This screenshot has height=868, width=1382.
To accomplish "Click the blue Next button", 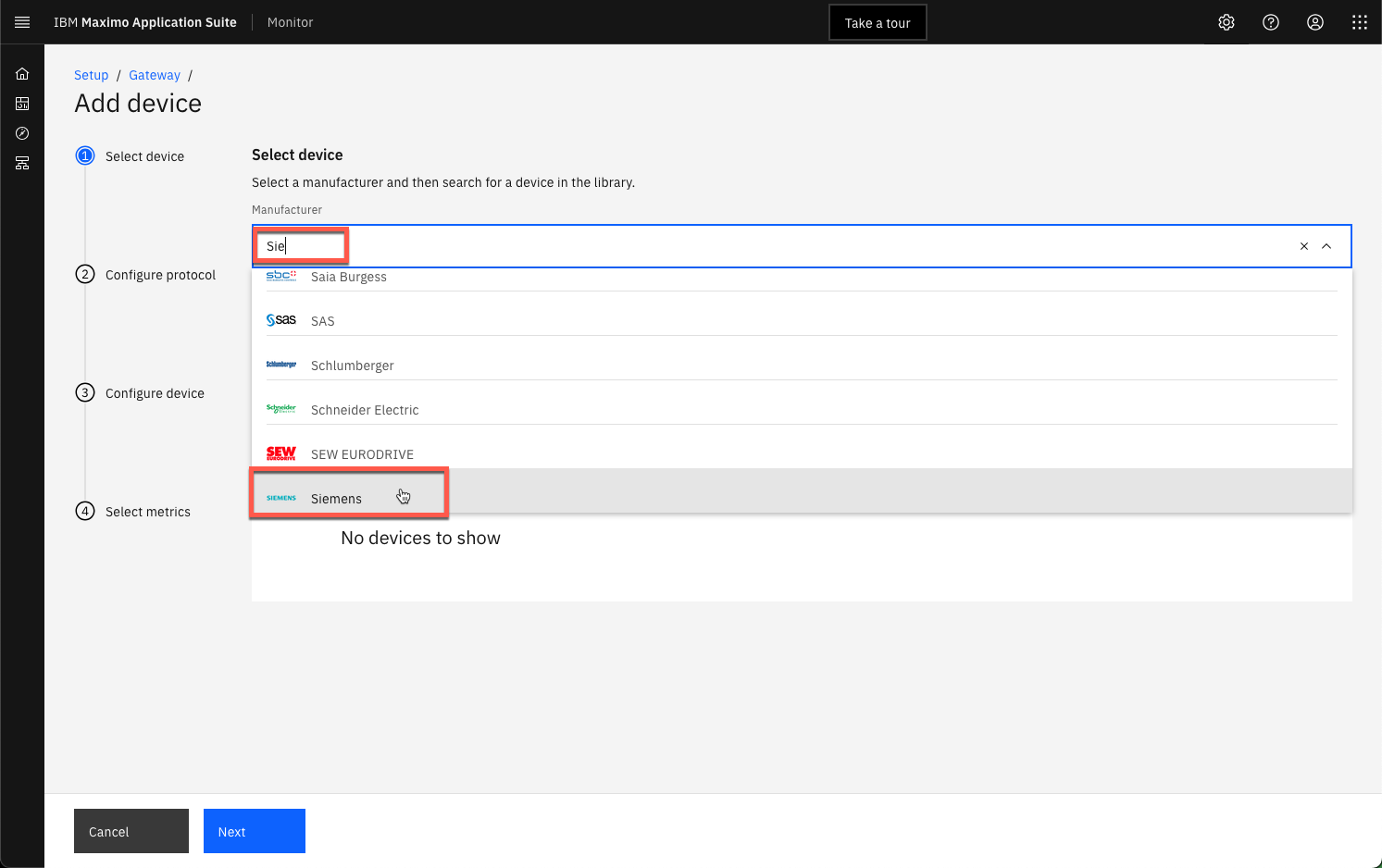I will tap(255, 831).
